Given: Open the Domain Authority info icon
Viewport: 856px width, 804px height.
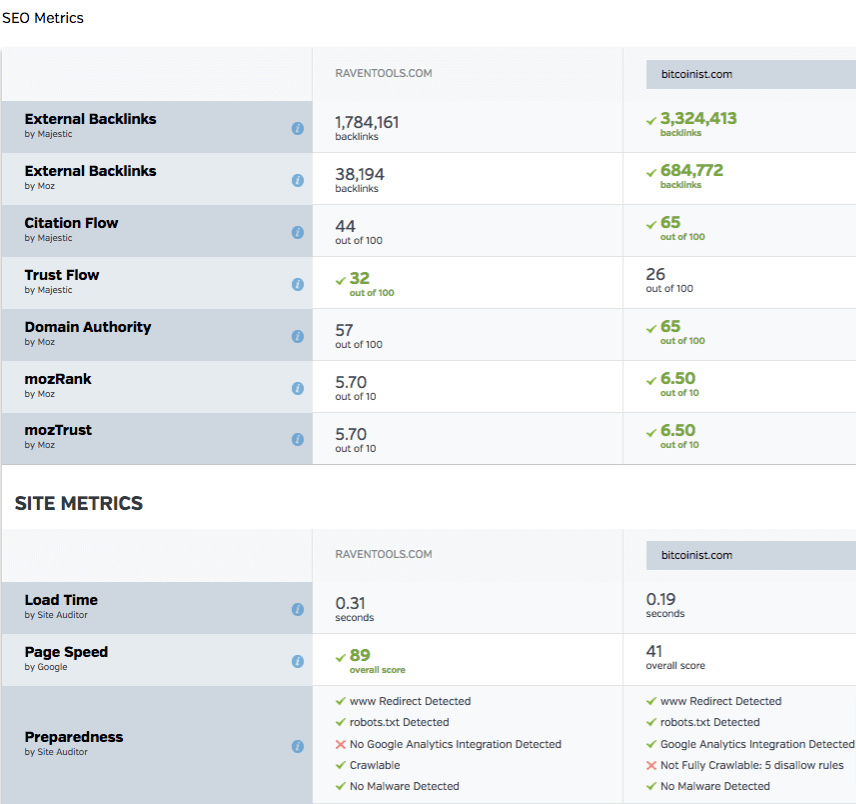Looking at the screenshot, I should point(297,334).
